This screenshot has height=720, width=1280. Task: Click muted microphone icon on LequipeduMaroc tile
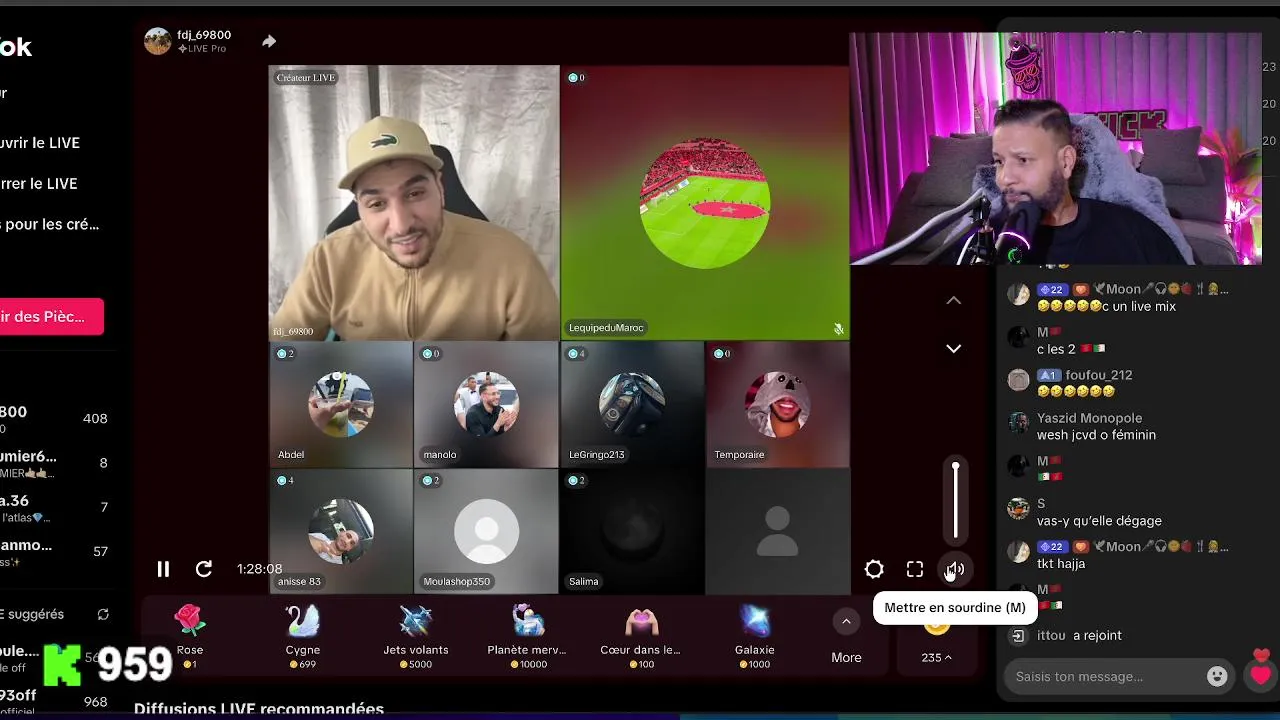838,328
